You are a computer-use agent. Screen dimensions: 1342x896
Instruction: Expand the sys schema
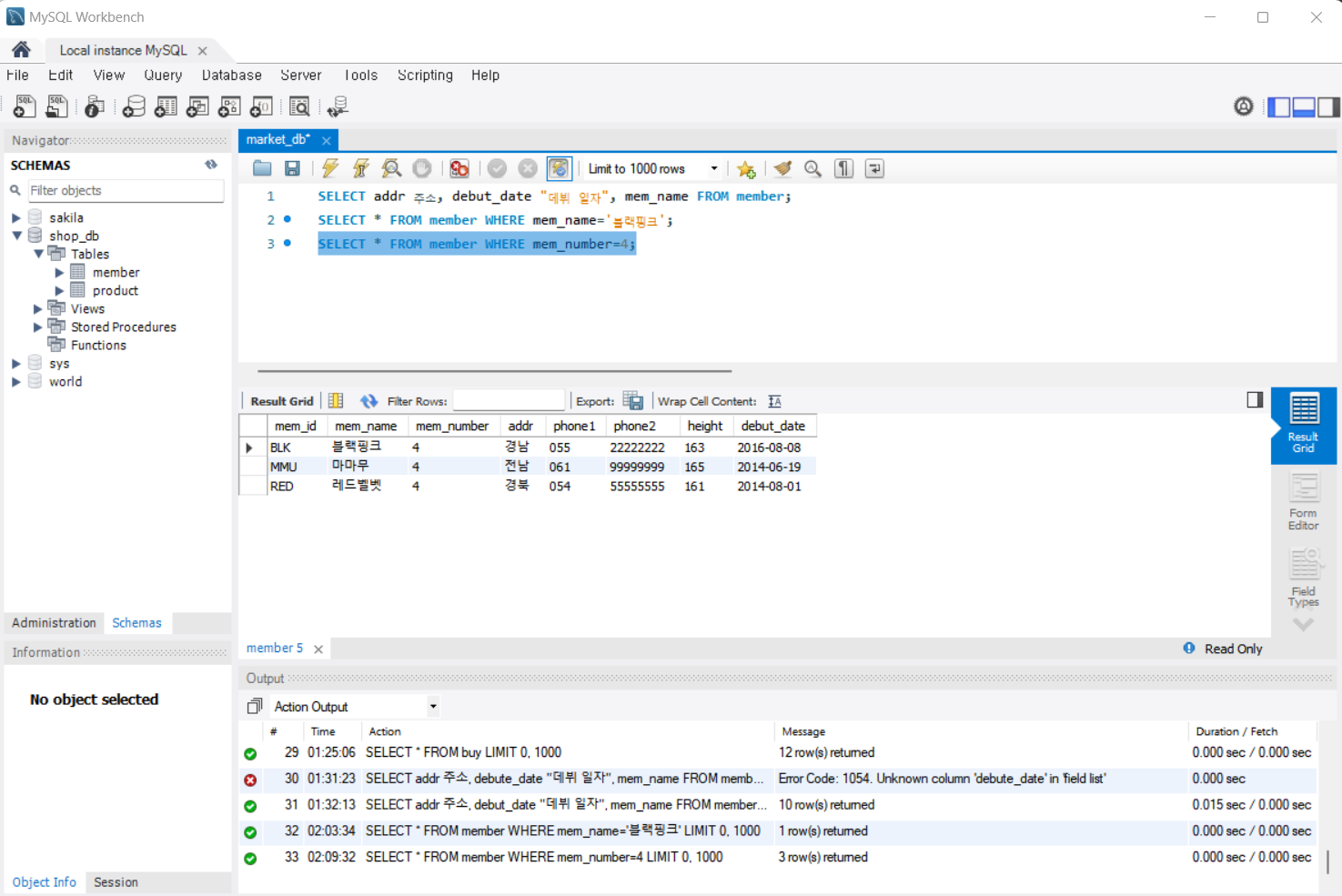coord(15,363)
